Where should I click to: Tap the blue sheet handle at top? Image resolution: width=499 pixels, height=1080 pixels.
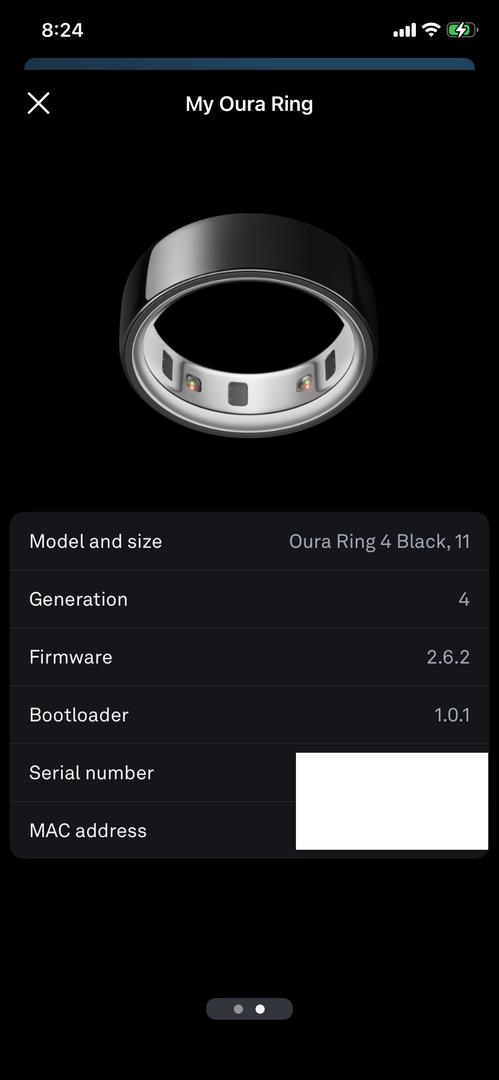(250, 64)
